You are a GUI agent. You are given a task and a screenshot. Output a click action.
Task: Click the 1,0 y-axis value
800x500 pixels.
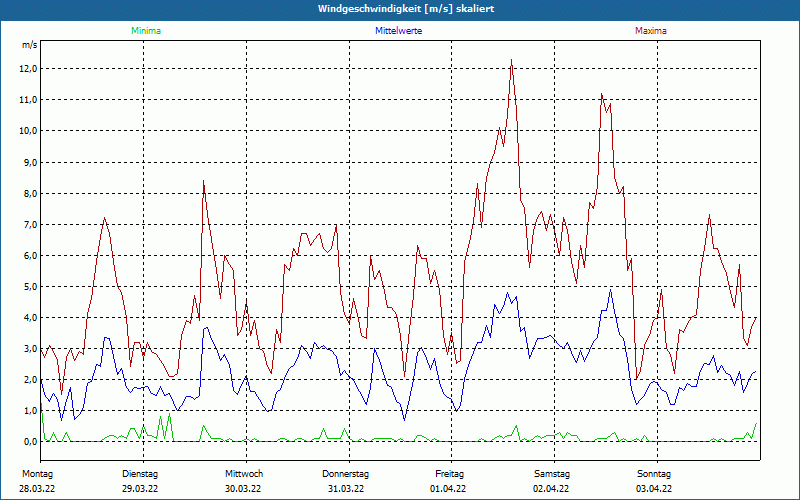point(30,411)
